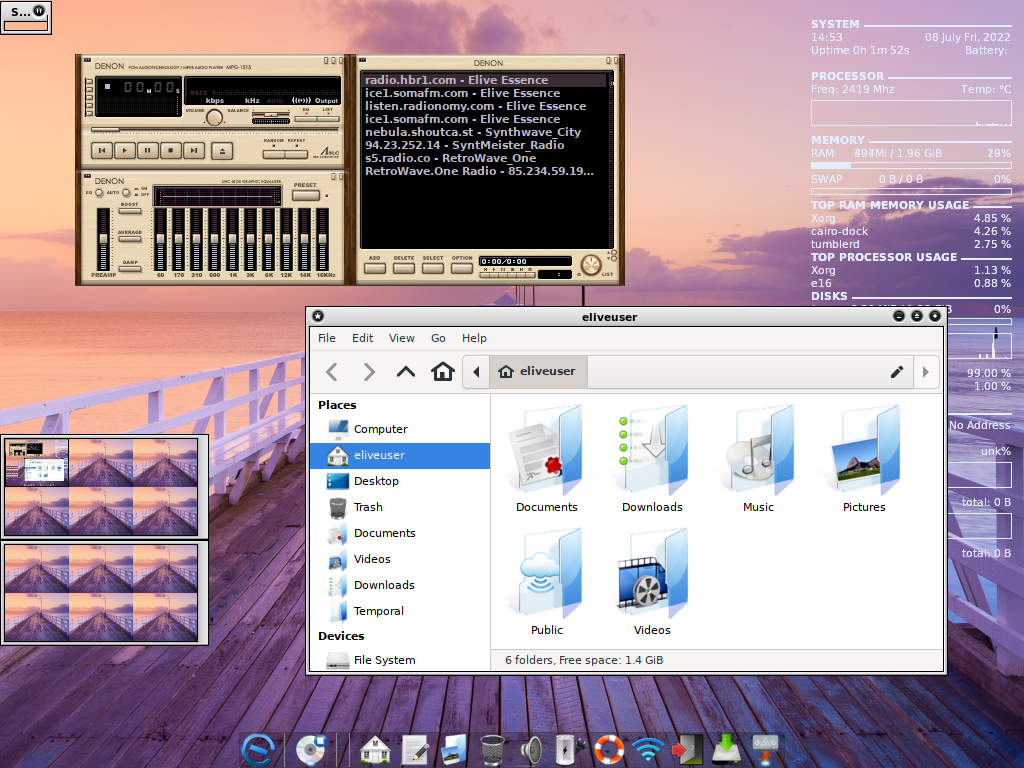This screenshot has width=1024, height=768.
Task: Open the View menu in file manager
Action: 402,338
